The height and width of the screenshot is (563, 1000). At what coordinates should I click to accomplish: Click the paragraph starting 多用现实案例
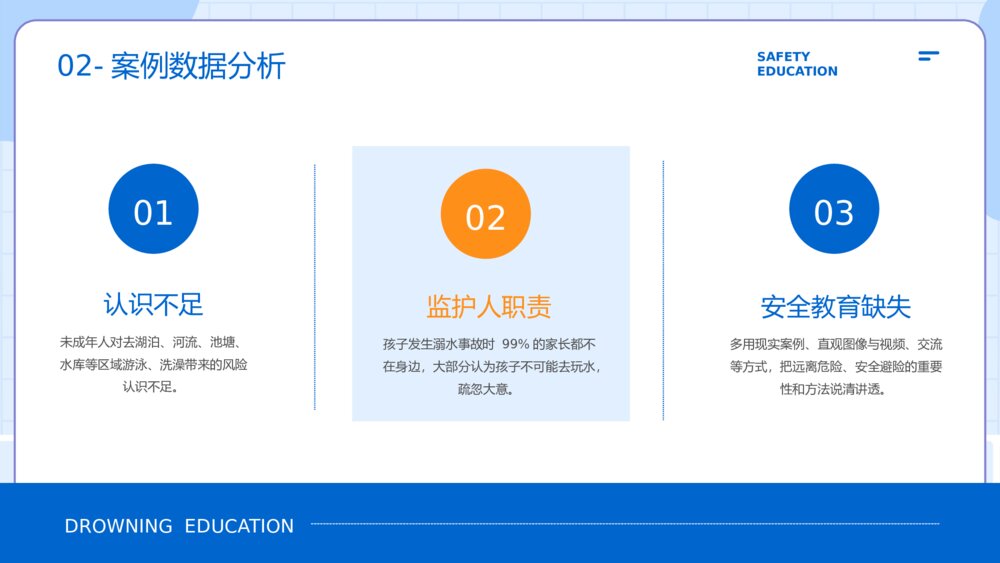(x=835, y=367)
